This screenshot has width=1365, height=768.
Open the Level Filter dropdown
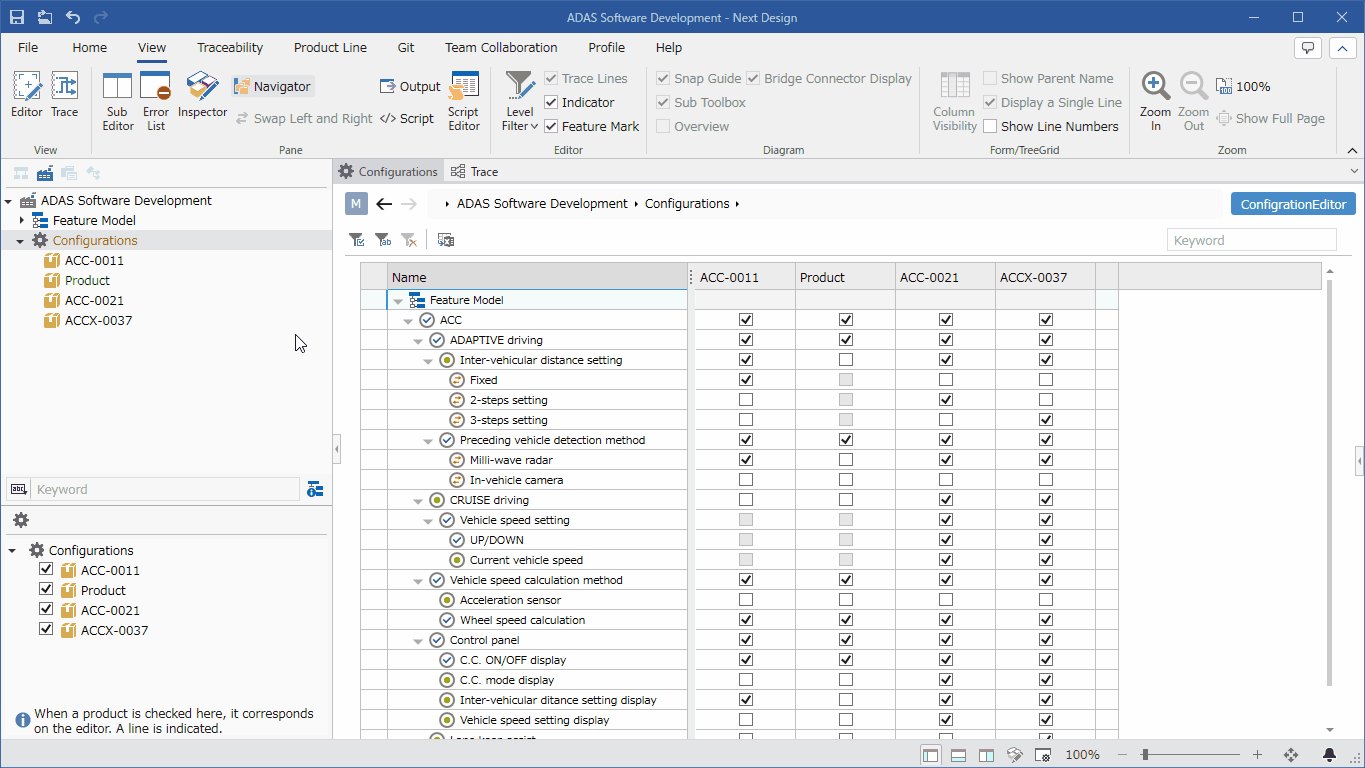pyautogui.click(x=520, y=101)
